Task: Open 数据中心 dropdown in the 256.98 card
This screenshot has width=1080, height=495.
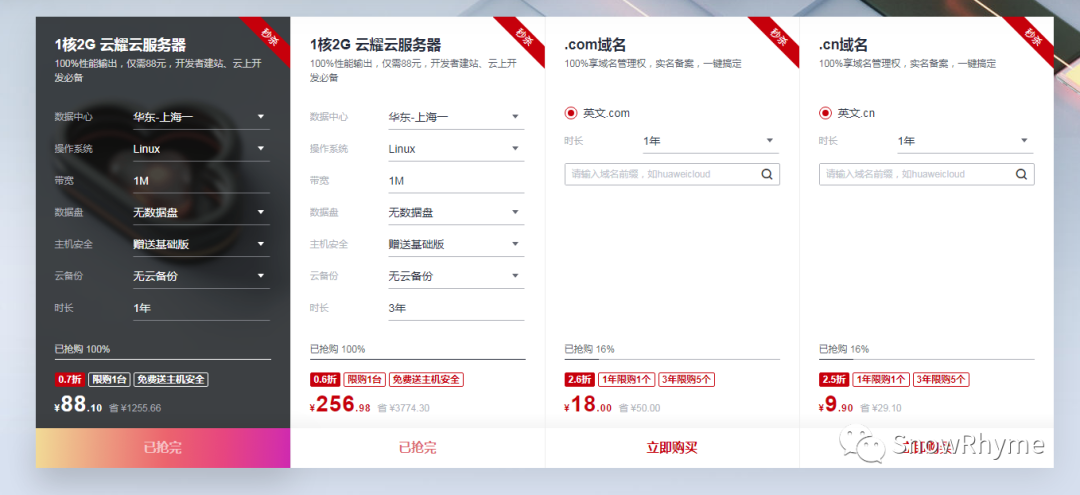Action: point(456,117)
